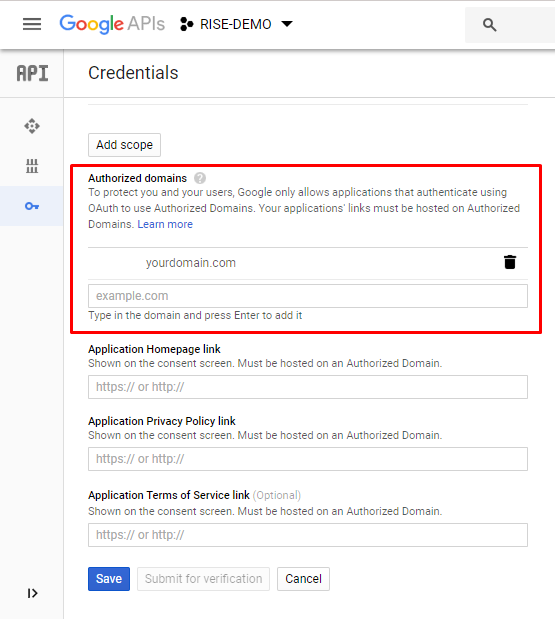The image size is (555, 619).
Task: Focus the example.com domain input field
Action: 308,296
